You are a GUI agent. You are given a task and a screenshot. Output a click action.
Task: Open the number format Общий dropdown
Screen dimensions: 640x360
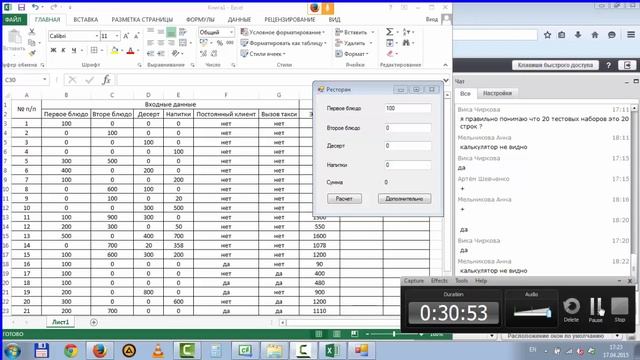[231, 32]
